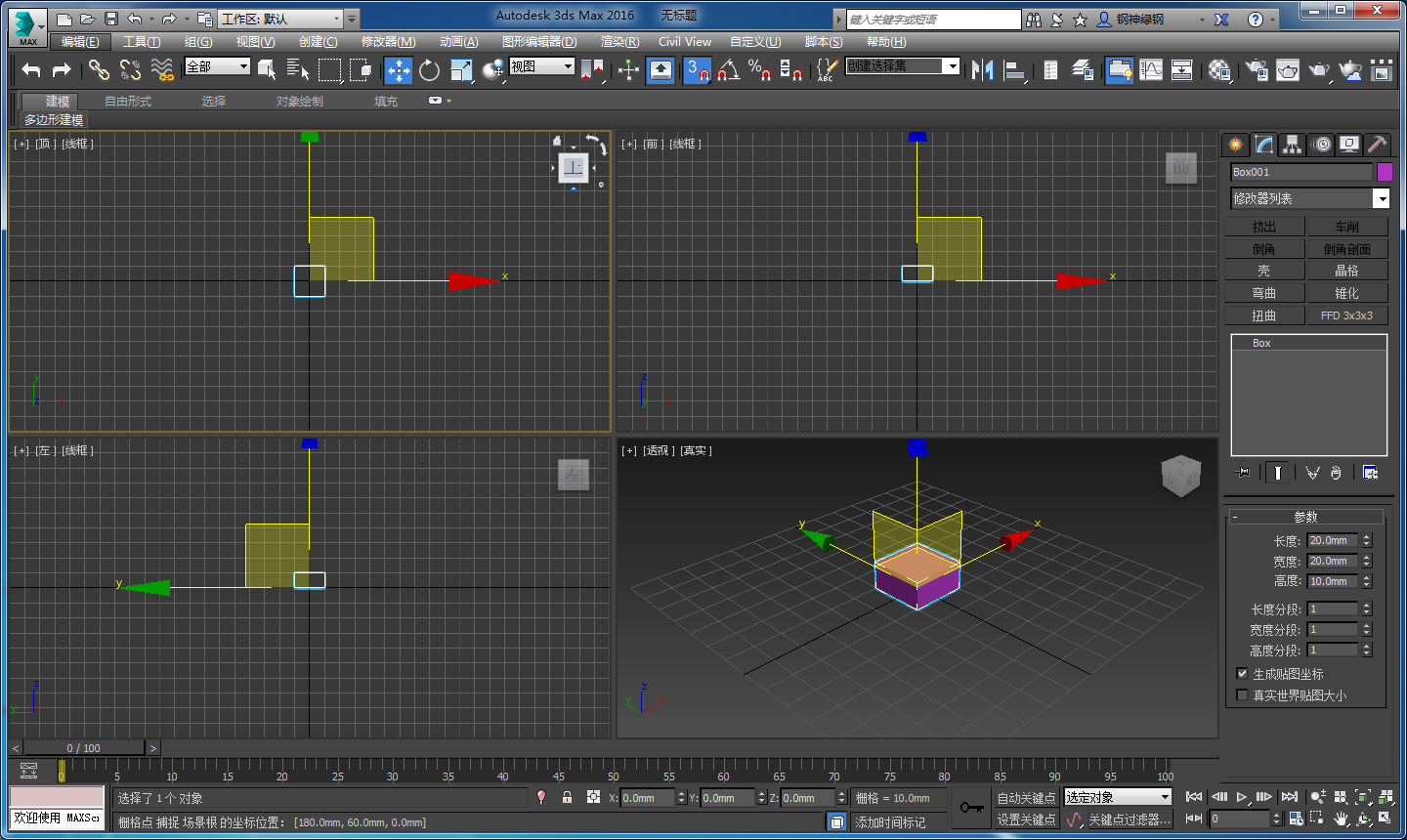This screenshot has height=840, width=1407.
Task: Click the top viewport [+] menu label
Action: point(21,144)
